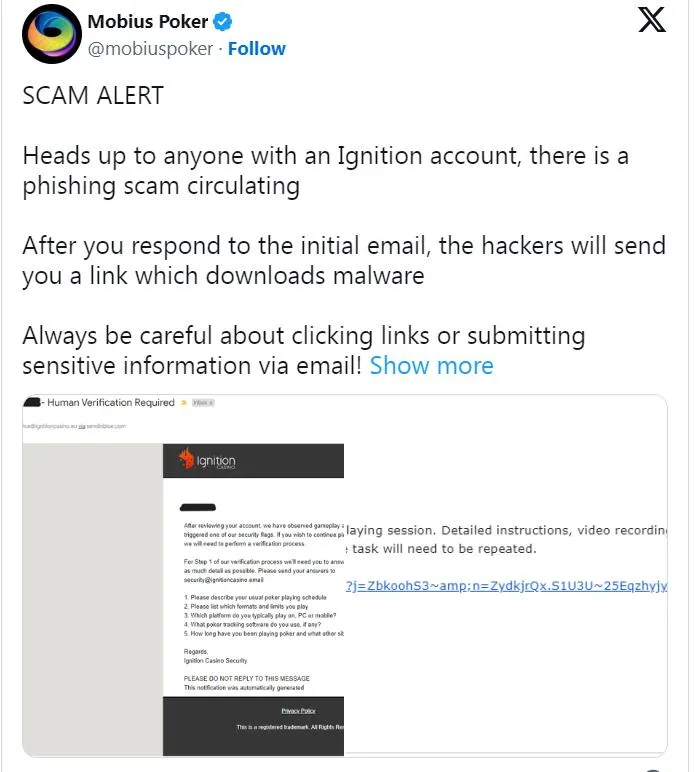Click the yellow marker beside the email subject
Screen dimensions: 694x772
182,403
